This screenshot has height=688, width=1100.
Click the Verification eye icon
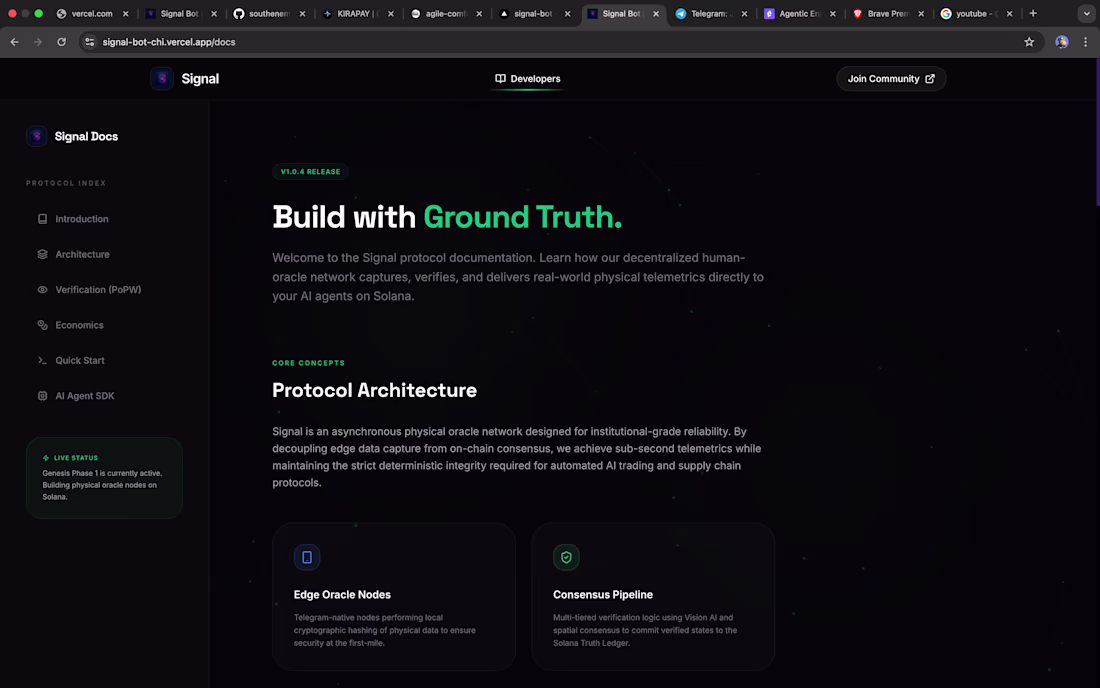[43, 290]
